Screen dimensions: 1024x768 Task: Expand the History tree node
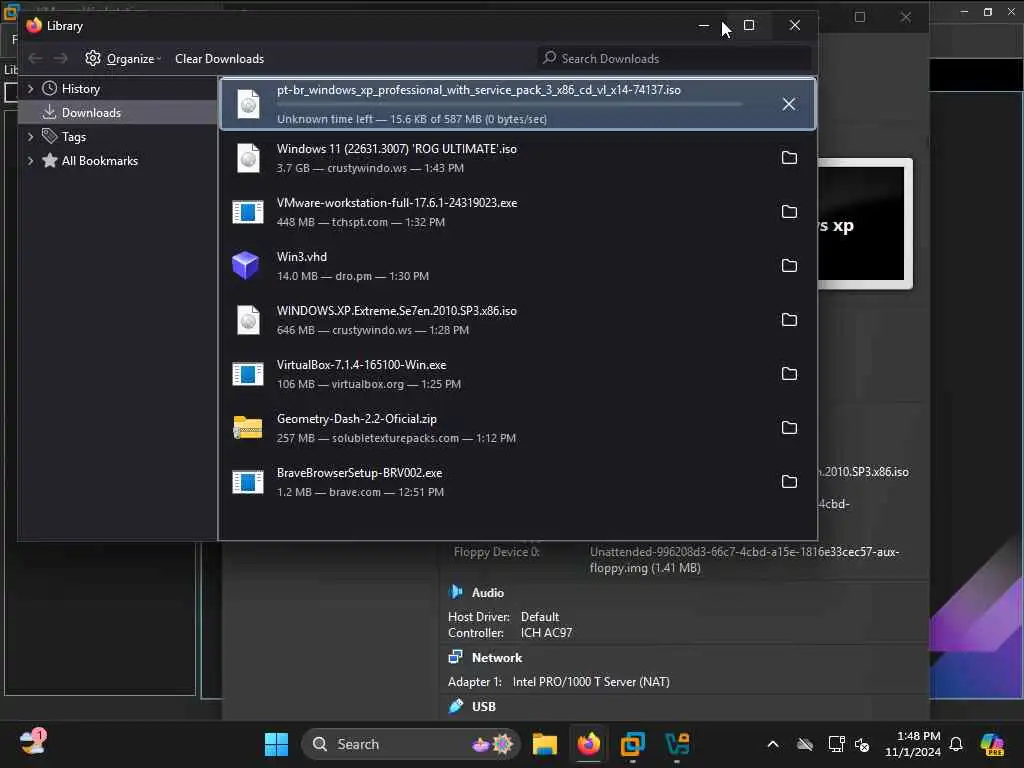coord(30,88)
